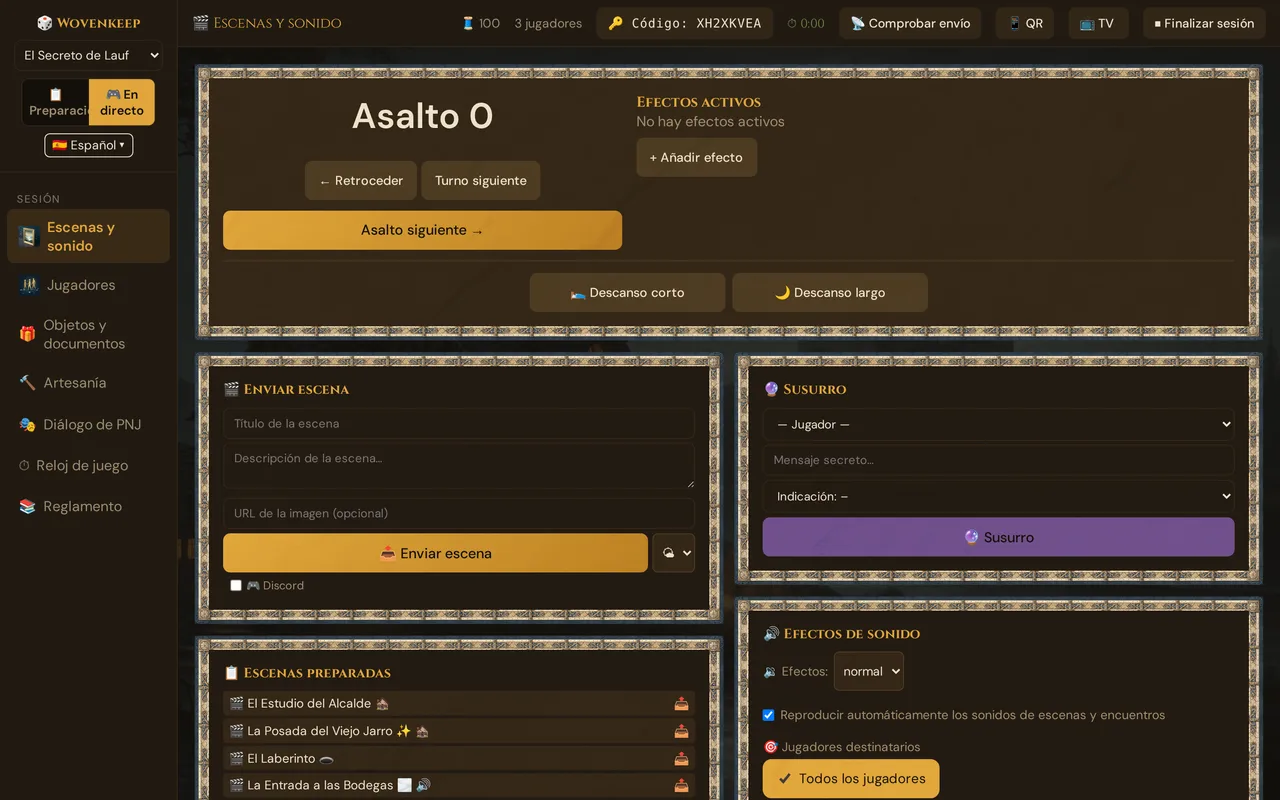
Task: Send the El Estudio del Alcalde scene
Action: [x=681, y=704]
